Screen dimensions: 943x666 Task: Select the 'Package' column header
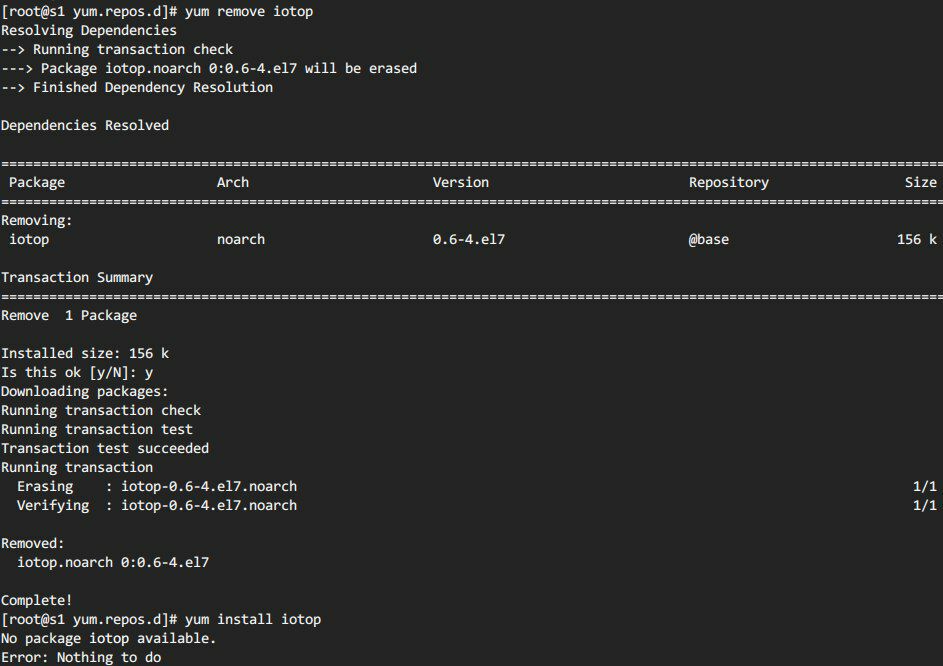(37, 182)
